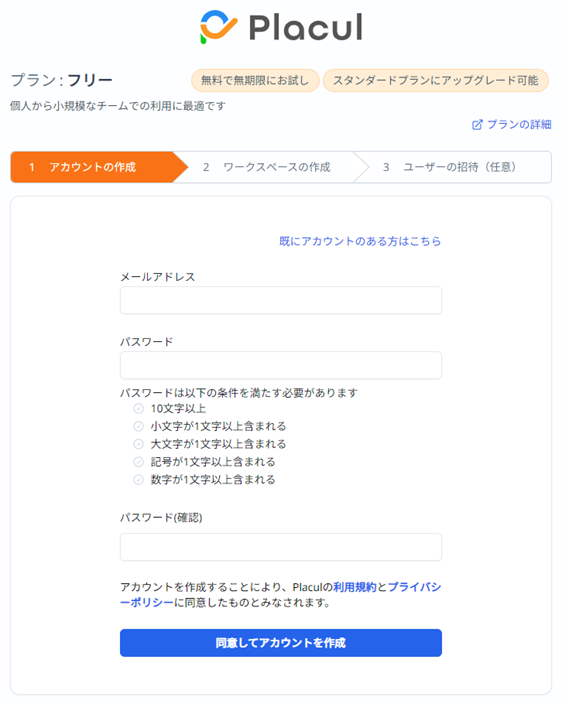Click the external link icon beside プランの詳細
The image size is (562, 704).
point(477,124)
